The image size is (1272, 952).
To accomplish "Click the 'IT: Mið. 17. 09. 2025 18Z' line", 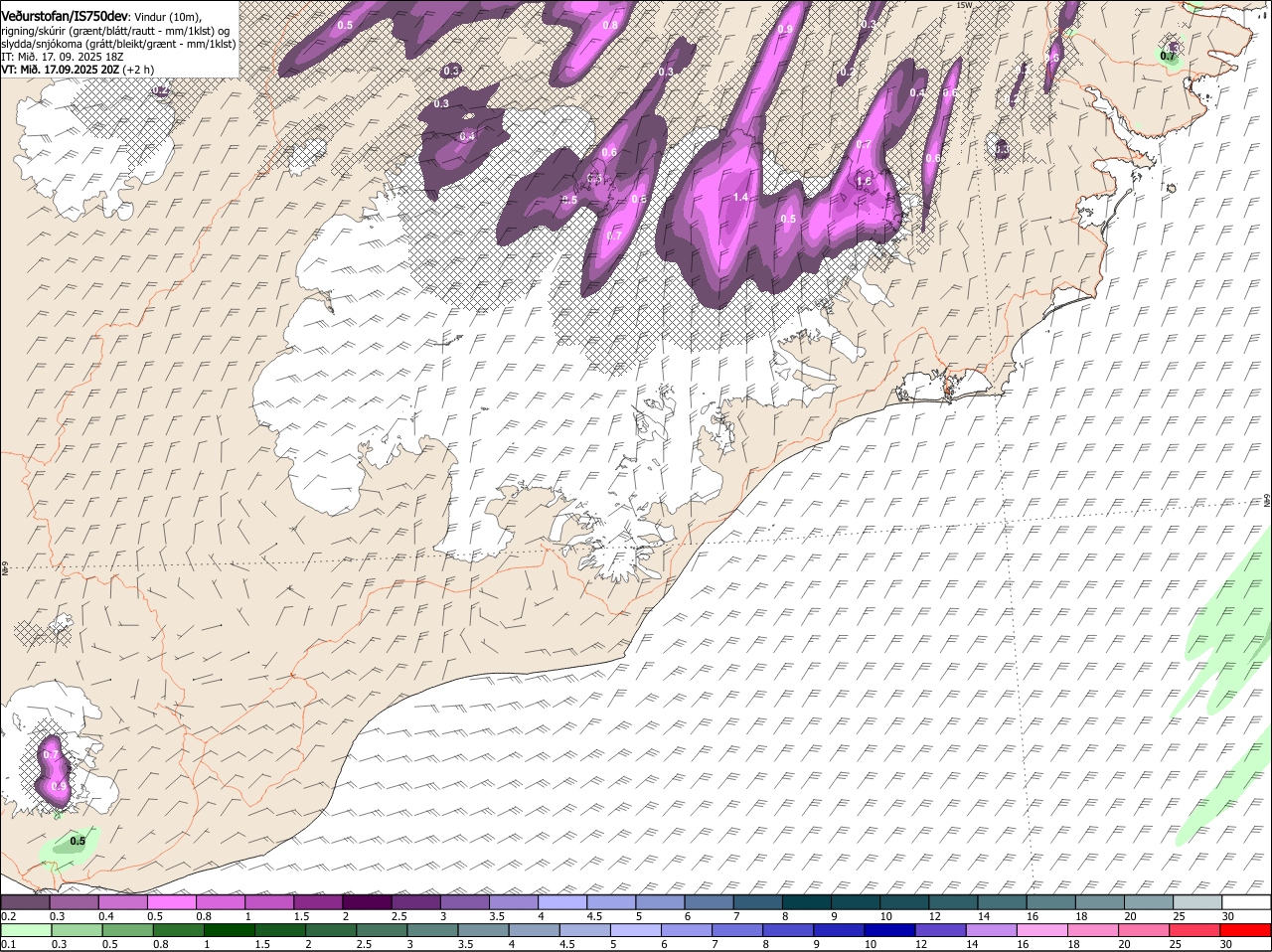I will tap(63, 57).
